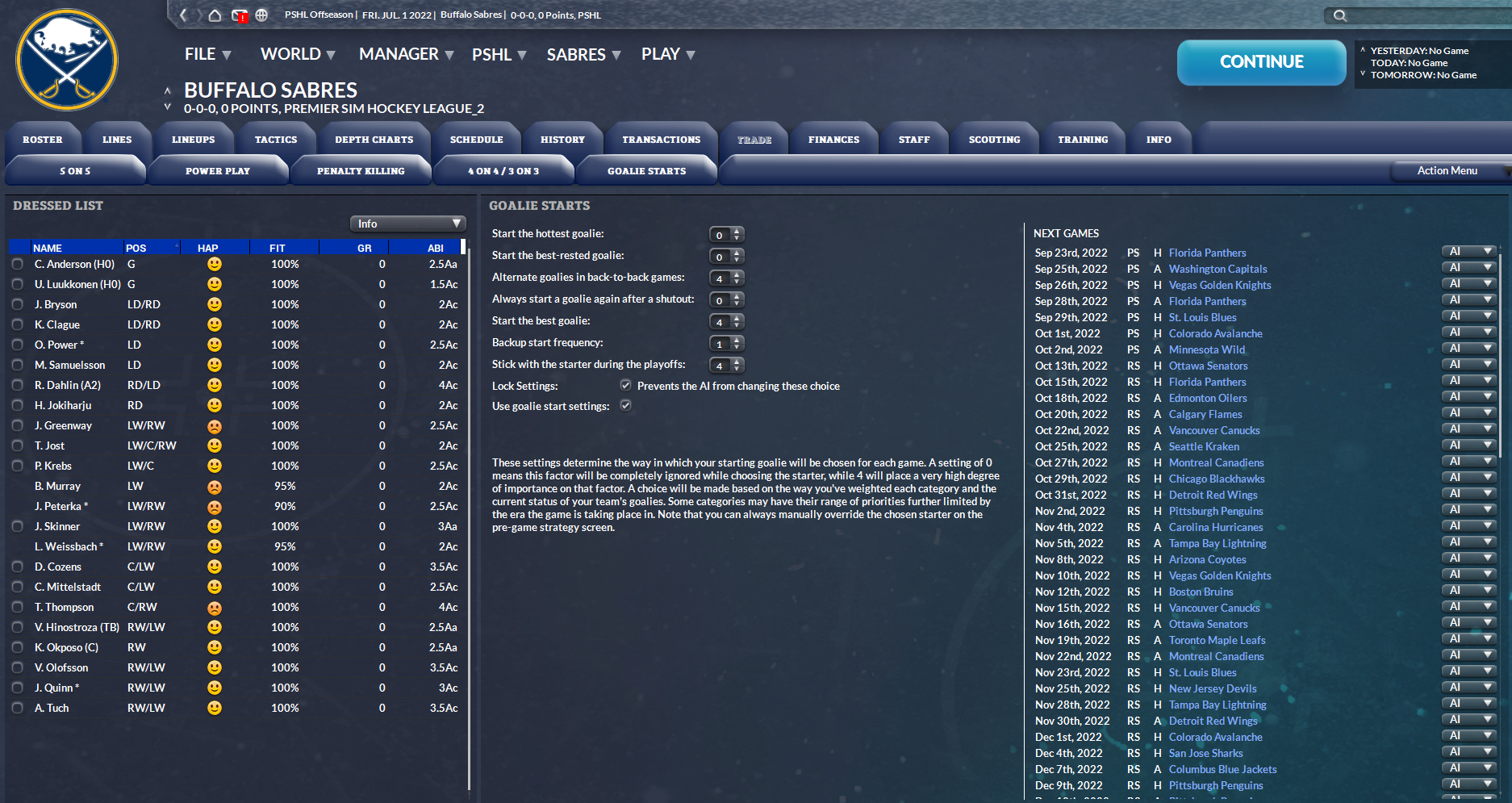Click L. Weissbach's happiness face icon
Image resolution: width=1512 pixels, height=803 pixels.
click(x=215, y=546)
